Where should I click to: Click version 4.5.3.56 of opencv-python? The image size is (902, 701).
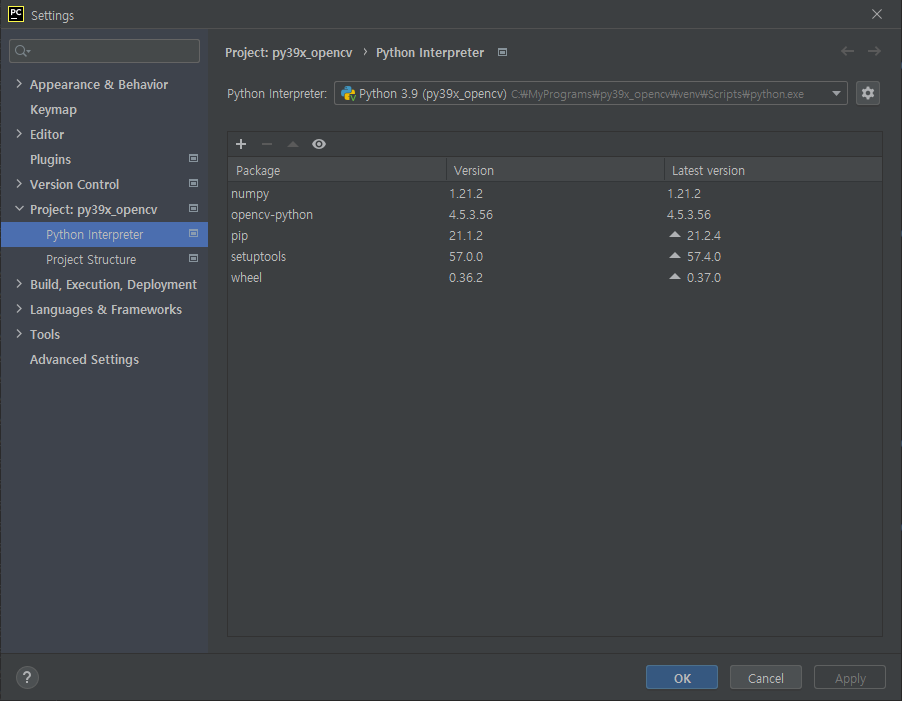click(x=471, y=214)
